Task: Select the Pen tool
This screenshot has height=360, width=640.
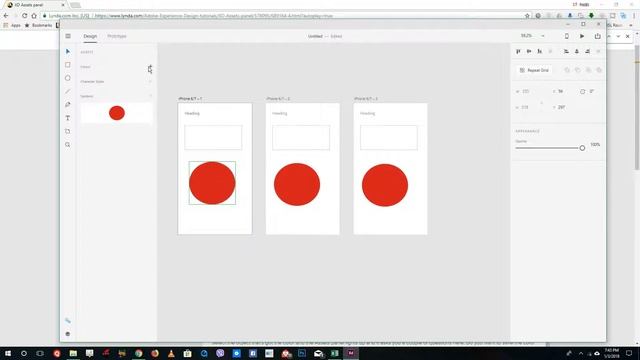Action: coord(68,105)
